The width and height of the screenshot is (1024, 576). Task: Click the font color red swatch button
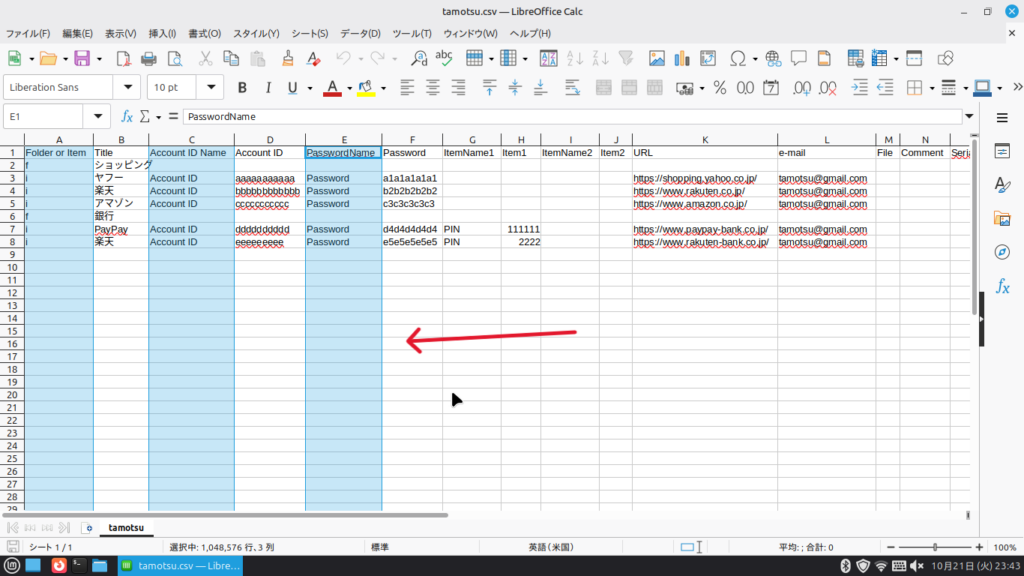[333, 88]
